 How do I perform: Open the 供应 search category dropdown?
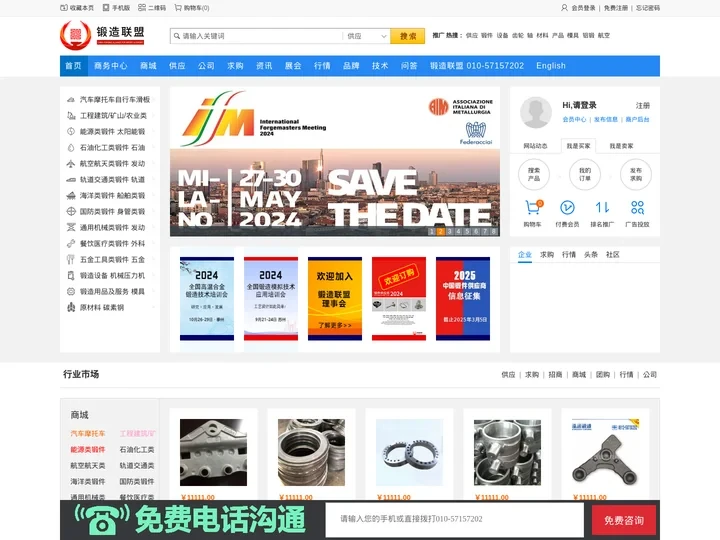coord(366,36)
